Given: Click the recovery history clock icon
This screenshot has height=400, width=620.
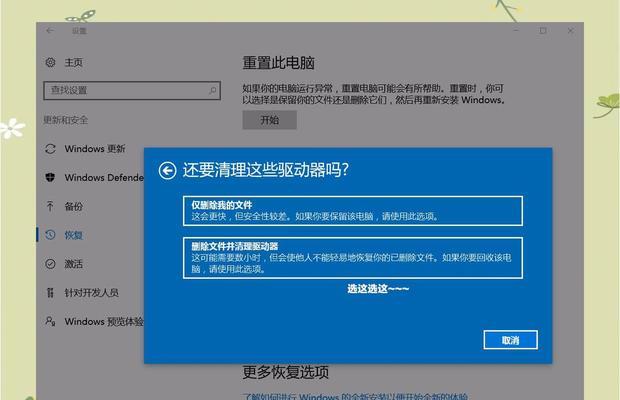Looking at the screenshot, I should [x=50, y=235].
